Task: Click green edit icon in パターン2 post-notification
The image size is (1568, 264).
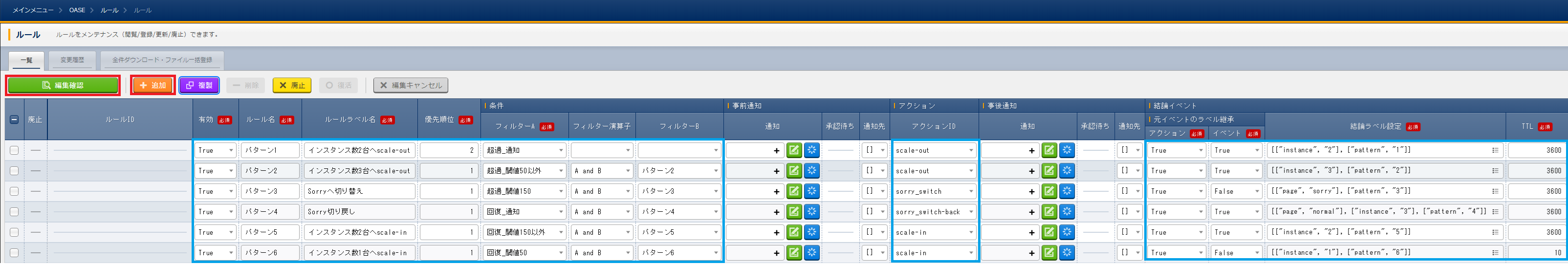Action: coord(1049,171)
